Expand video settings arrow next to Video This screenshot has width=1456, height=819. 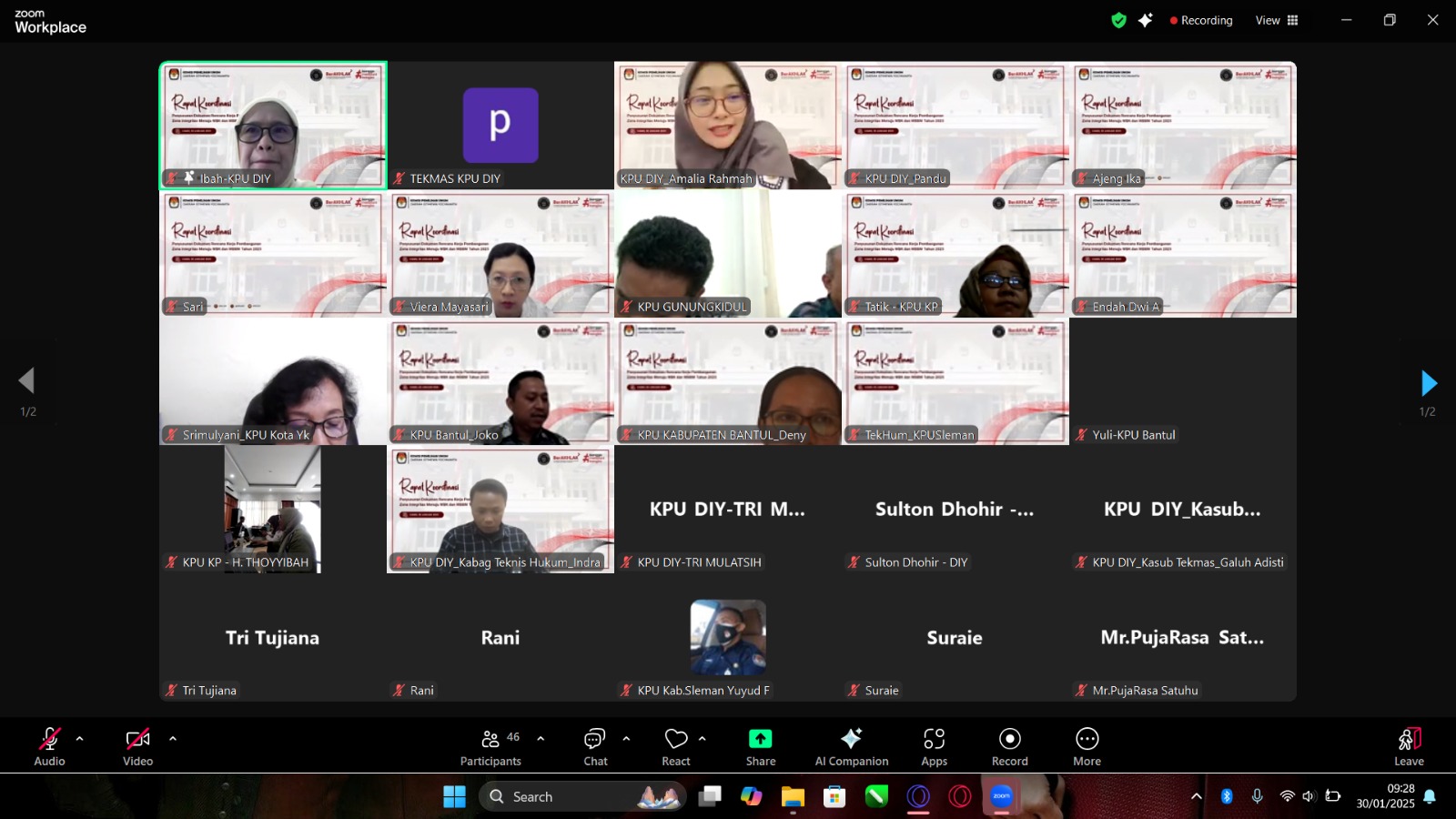(173, 739)
